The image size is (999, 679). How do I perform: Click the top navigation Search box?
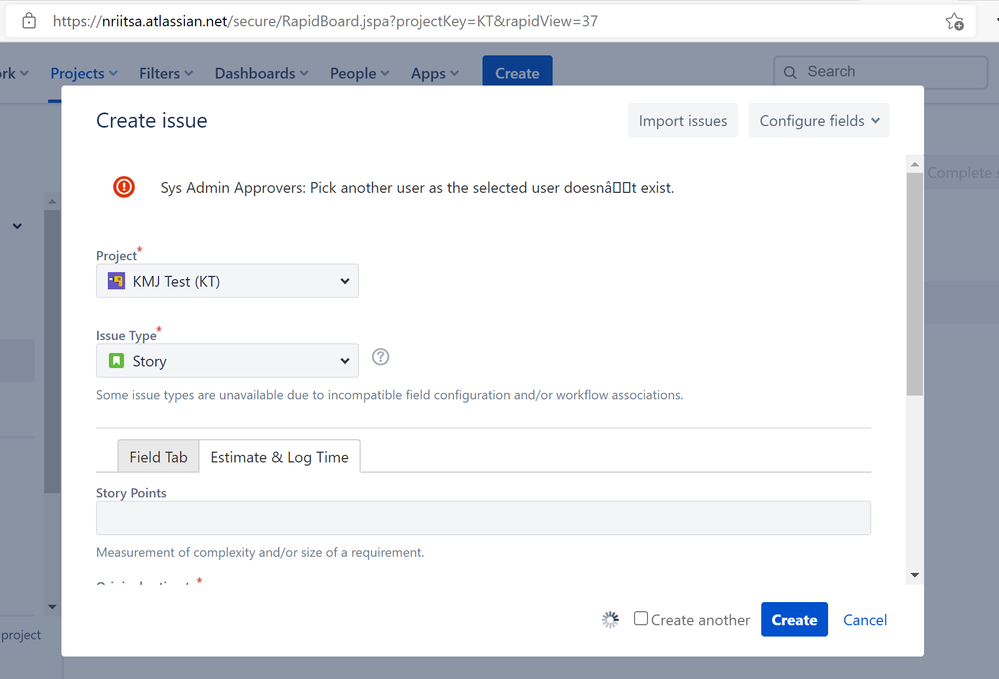pyautogui.click(x=880, y=72)
